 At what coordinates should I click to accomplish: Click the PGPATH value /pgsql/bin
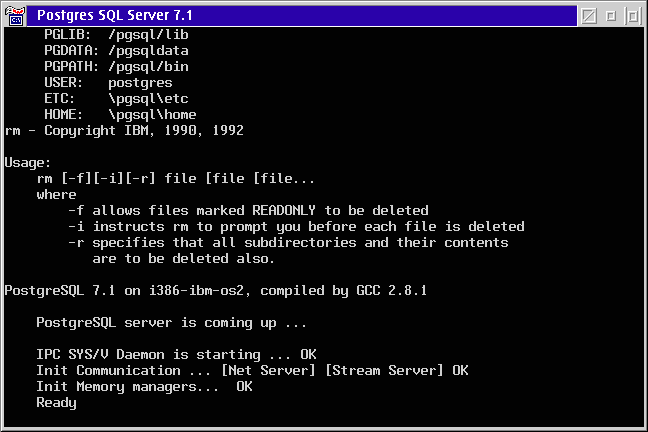tap(148, 67)
